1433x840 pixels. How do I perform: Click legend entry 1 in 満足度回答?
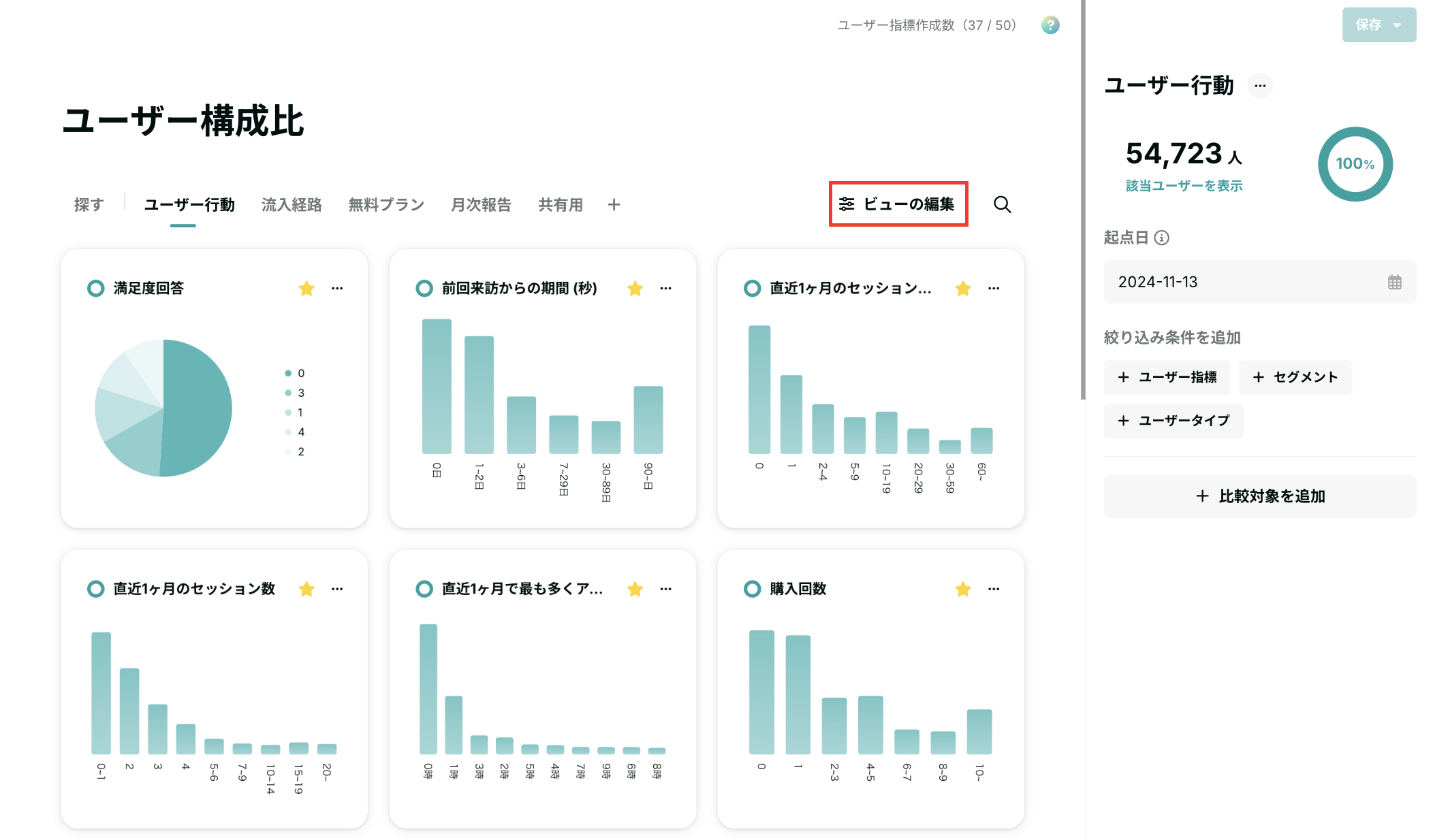[294, 413]
